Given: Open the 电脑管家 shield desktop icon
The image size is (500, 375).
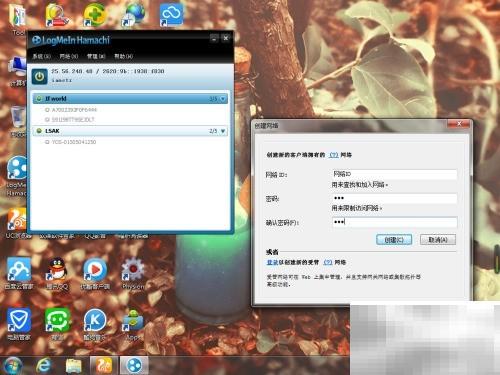Looking at the screenshot, I should click(19, 323).
